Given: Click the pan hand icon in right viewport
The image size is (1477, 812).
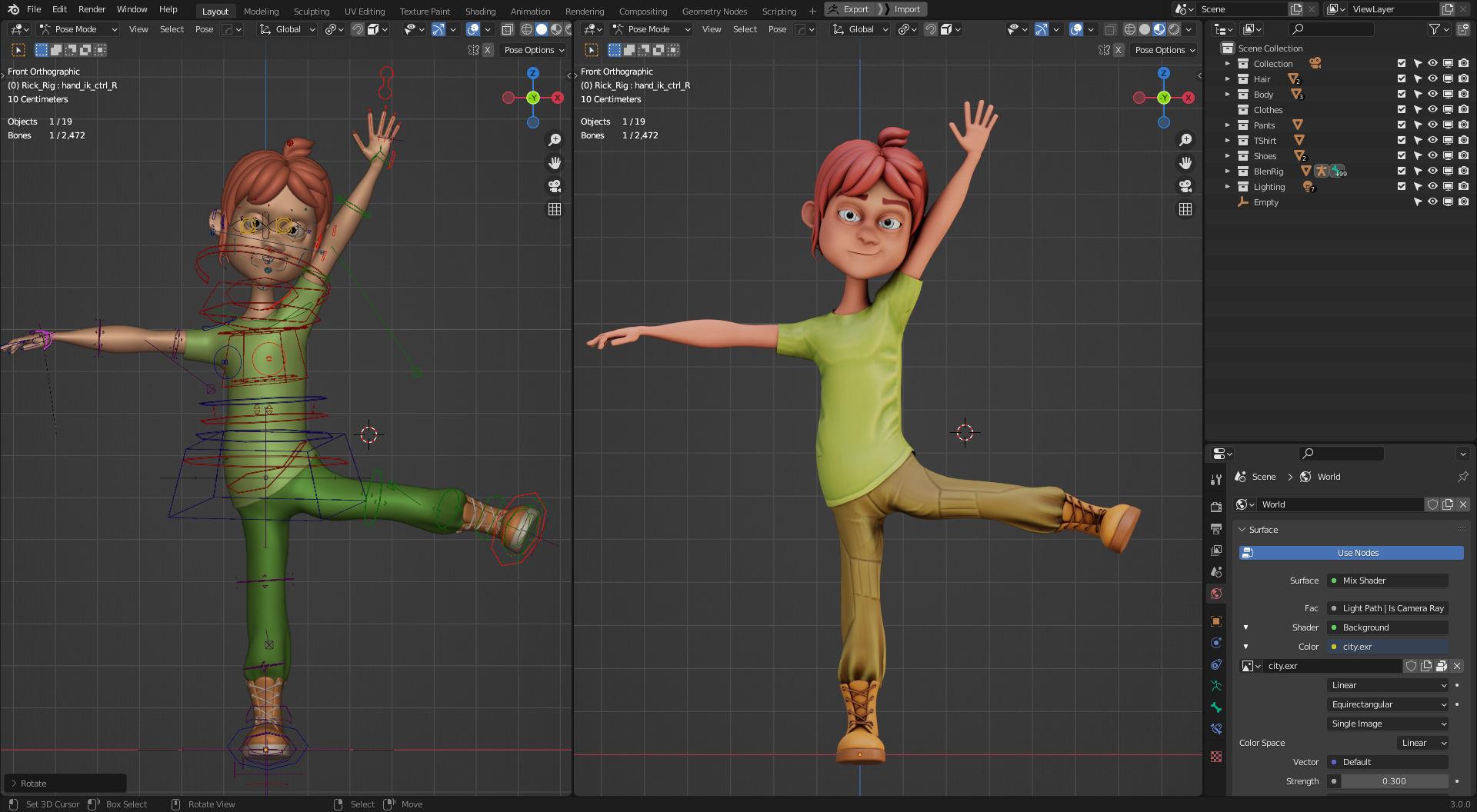Looking at the screenshot, I should pyautogui.click(x=1185, y=163).
